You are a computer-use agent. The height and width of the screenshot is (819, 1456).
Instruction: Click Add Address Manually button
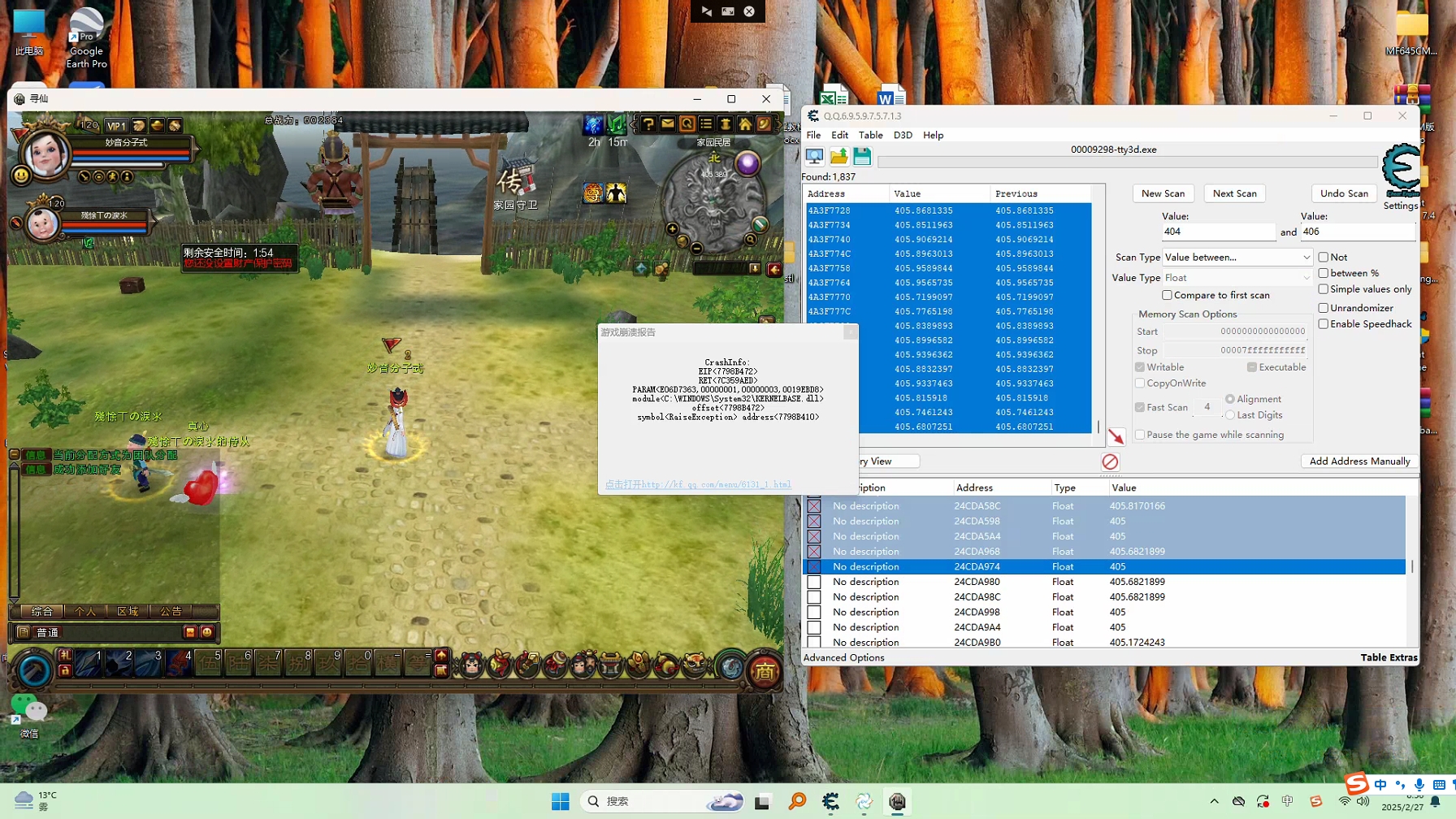pyautogui.click(x=1359, y=461)
